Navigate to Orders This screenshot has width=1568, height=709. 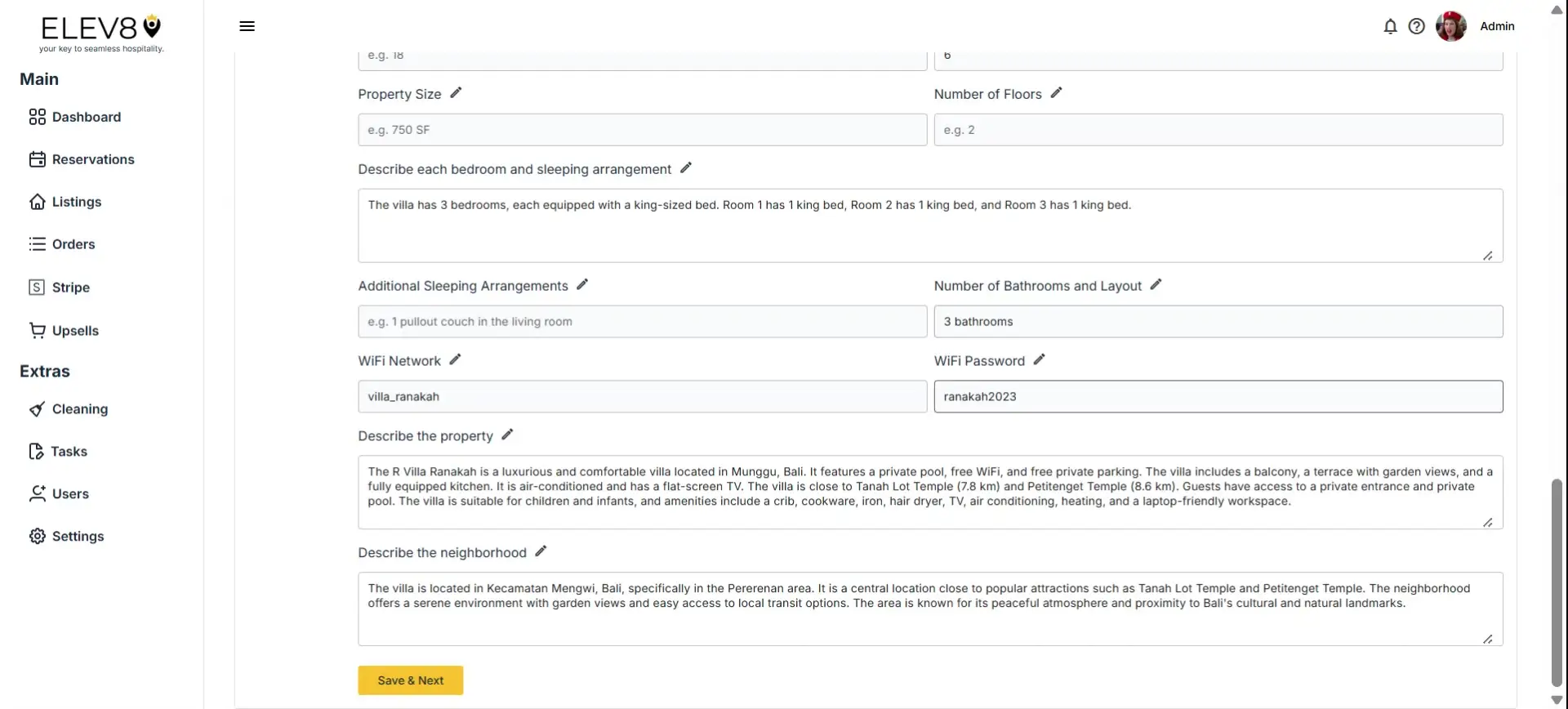pyautogui.click(x=73, y=244)
